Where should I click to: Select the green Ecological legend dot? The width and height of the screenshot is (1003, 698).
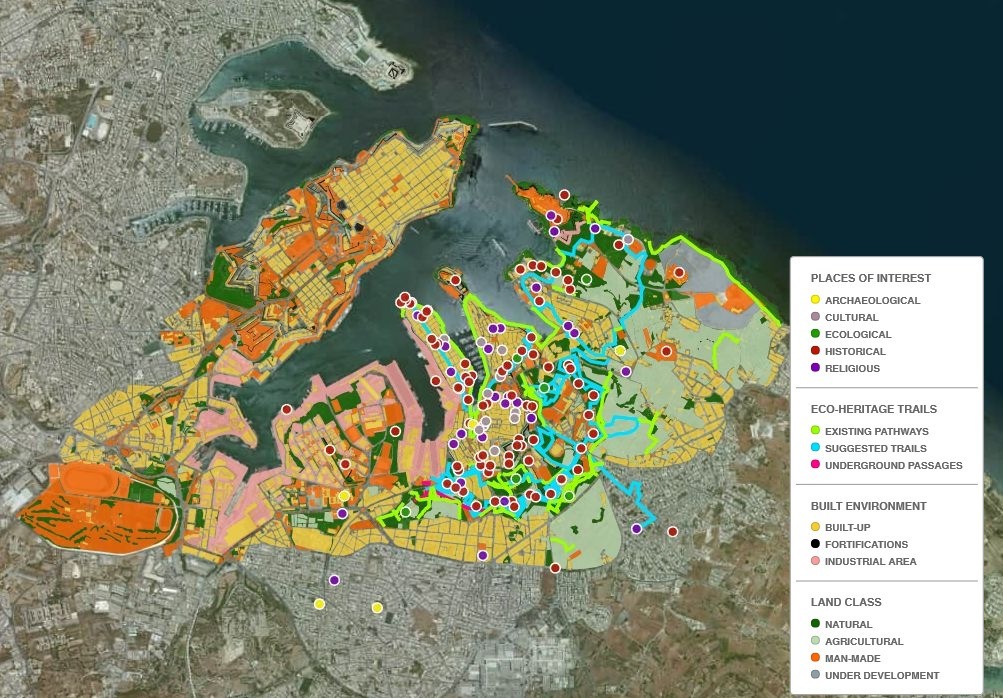click(x=815, y=334)
